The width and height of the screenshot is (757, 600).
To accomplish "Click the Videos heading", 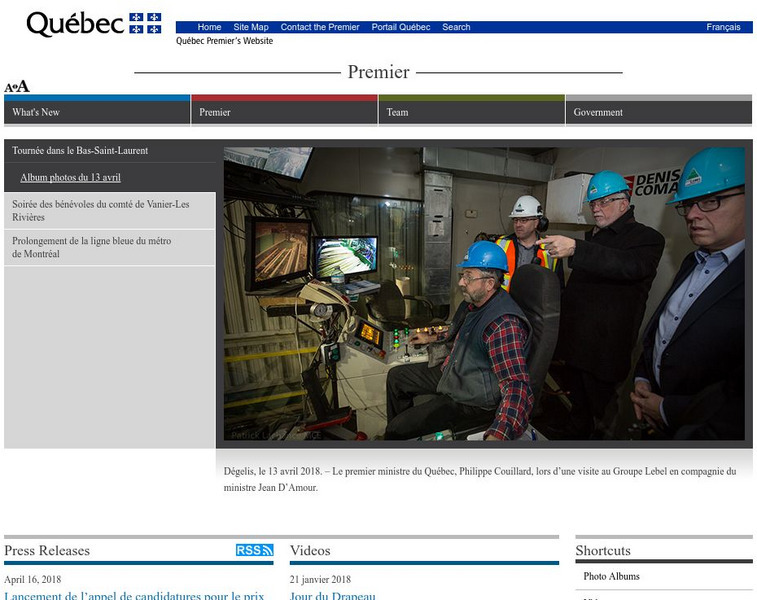I will coord(310,550).
